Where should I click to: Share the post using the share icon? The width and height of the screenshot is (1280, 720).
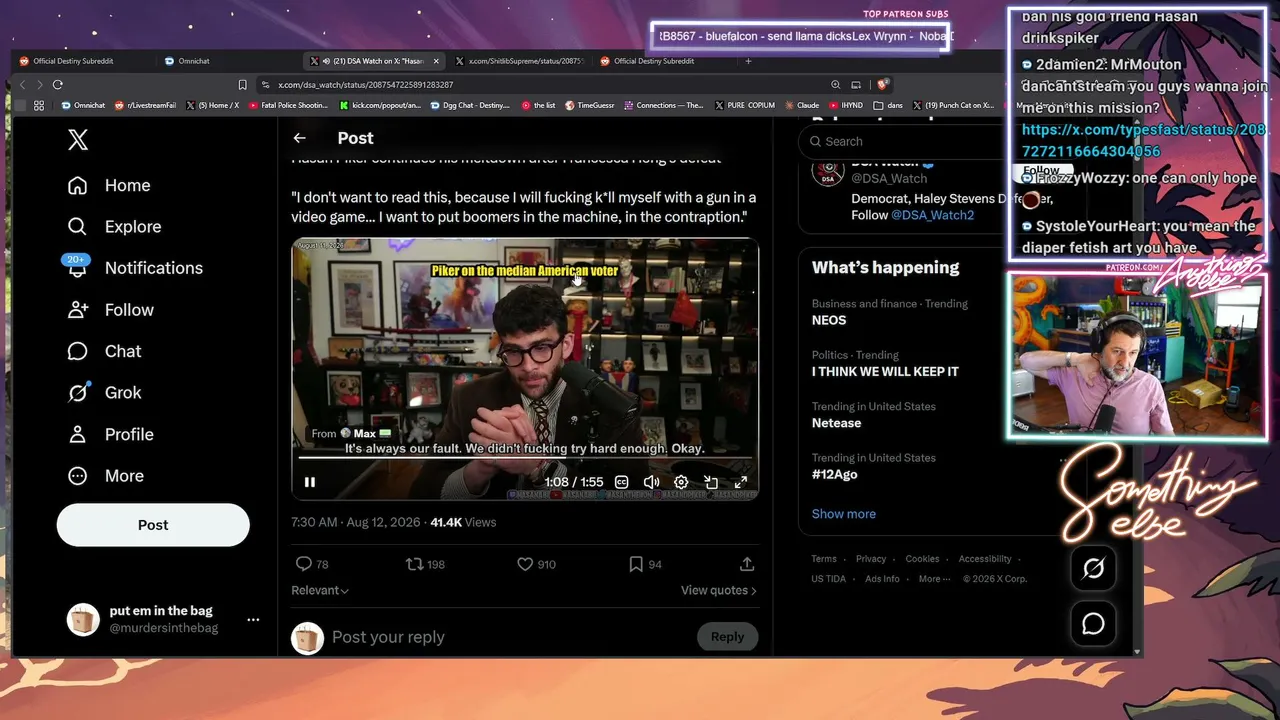[747, 564]
